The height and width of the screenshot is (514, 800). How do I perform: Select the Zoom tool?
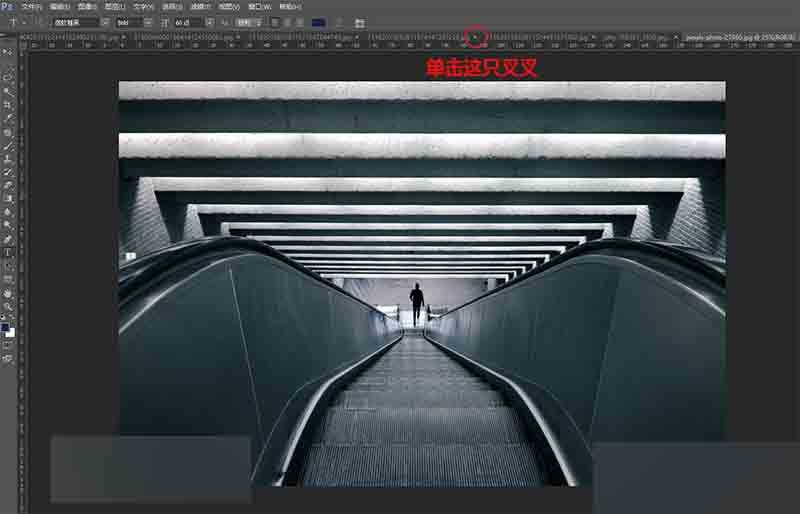pyautogui.click(x=7, y=307)
